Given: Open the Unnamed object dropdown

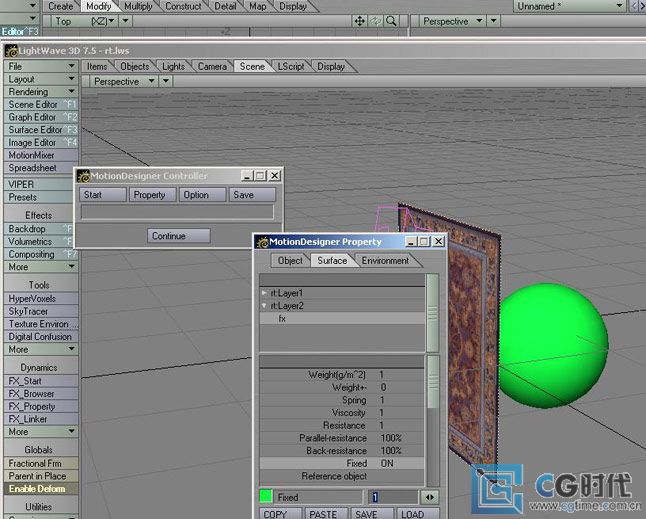Looking at the screenshot, I should (569, 6).
